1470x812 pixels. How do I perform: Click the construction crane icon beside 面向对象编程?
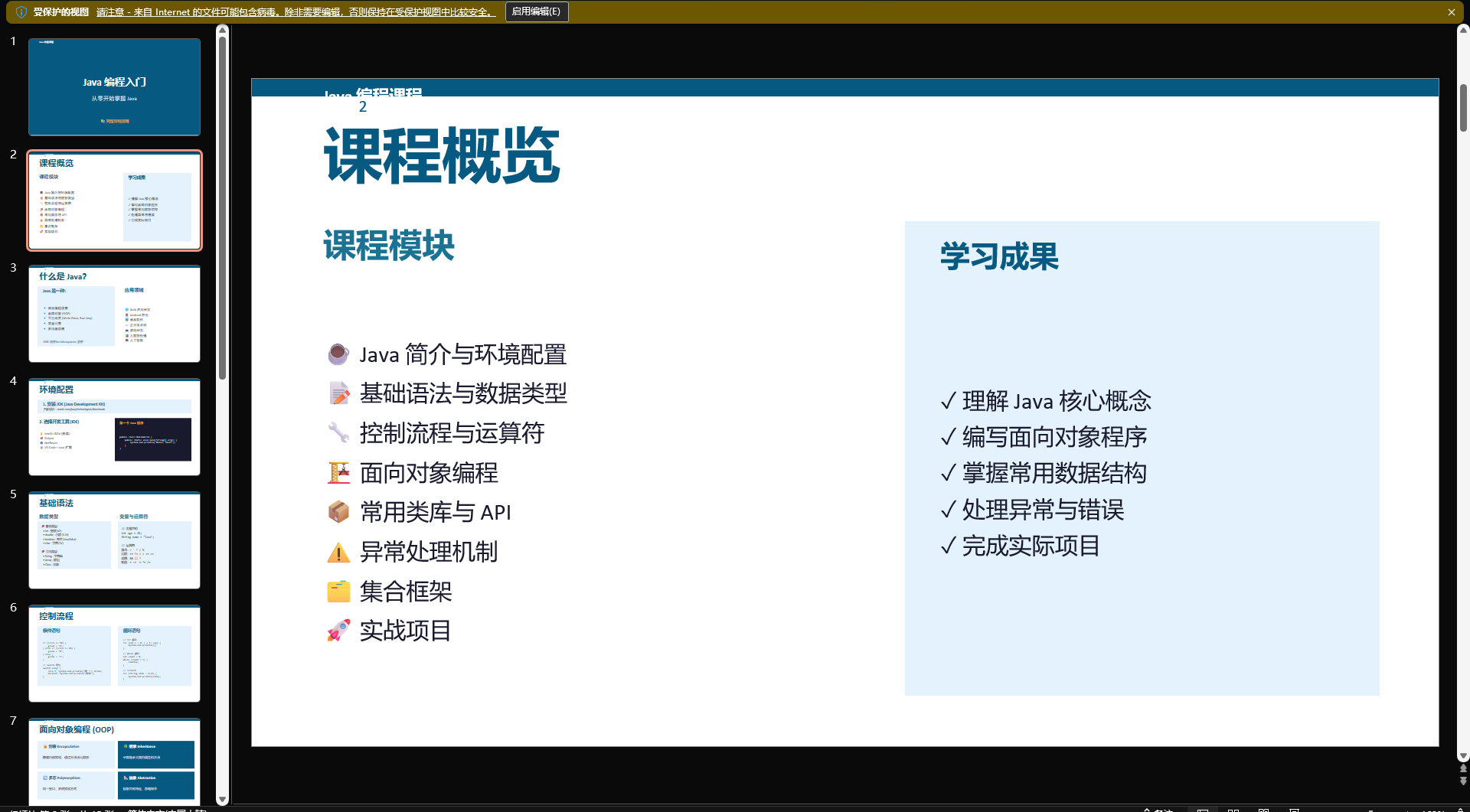pyautogui.click(x=338, y=473)
